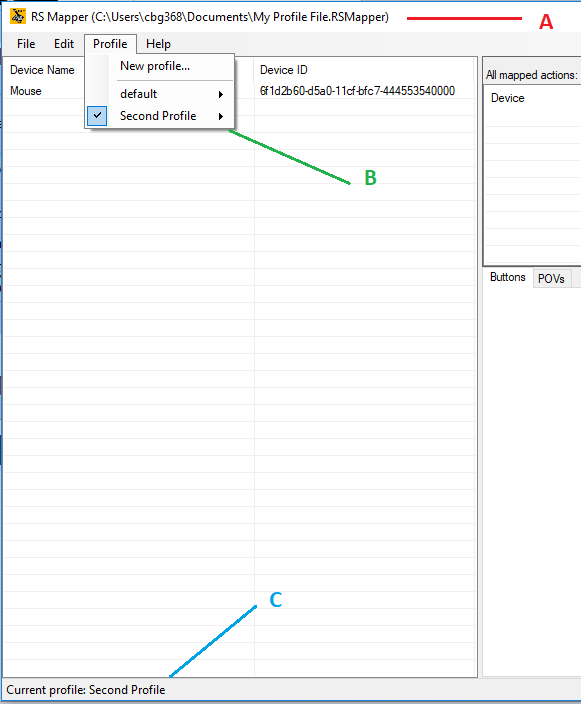Click the Device ID column header
Image resolution: width=581 pixels, height=704 pixels.
pos(284,70)
